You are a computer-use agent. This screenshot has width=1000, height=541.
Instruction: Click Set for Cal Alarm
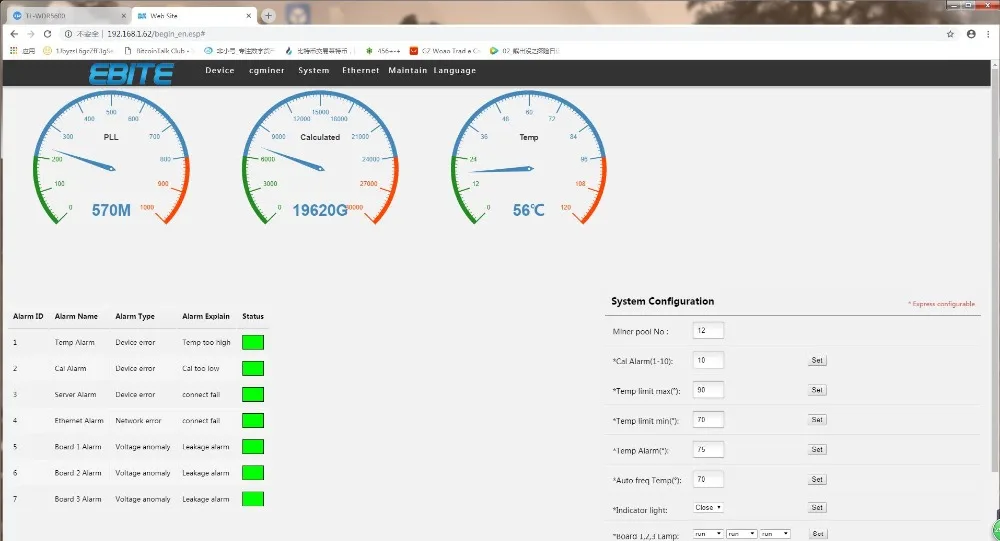click(817, 360)
